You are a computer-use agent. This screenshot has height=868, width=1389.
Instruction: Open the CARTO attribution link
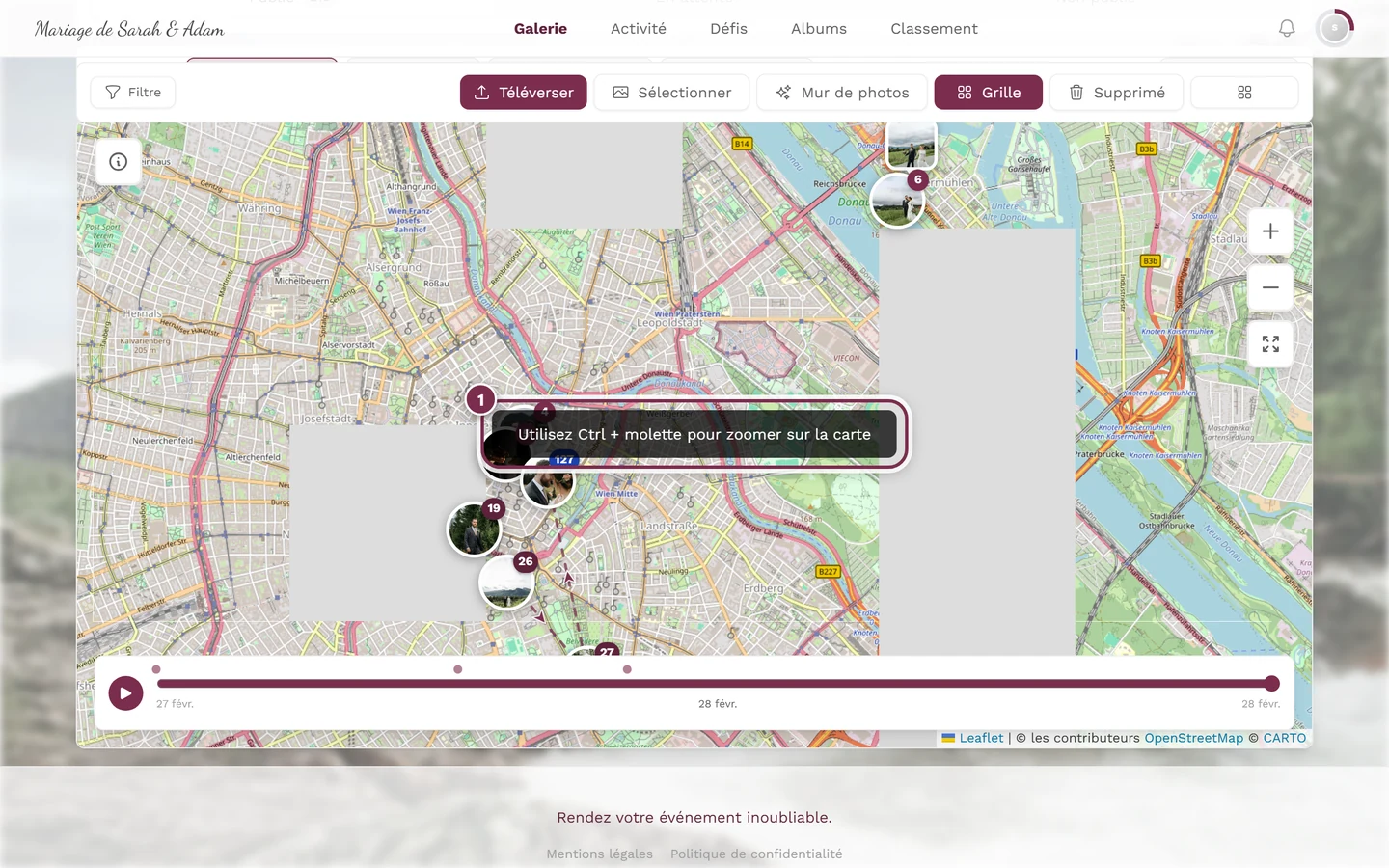(x=1285, y=738)
